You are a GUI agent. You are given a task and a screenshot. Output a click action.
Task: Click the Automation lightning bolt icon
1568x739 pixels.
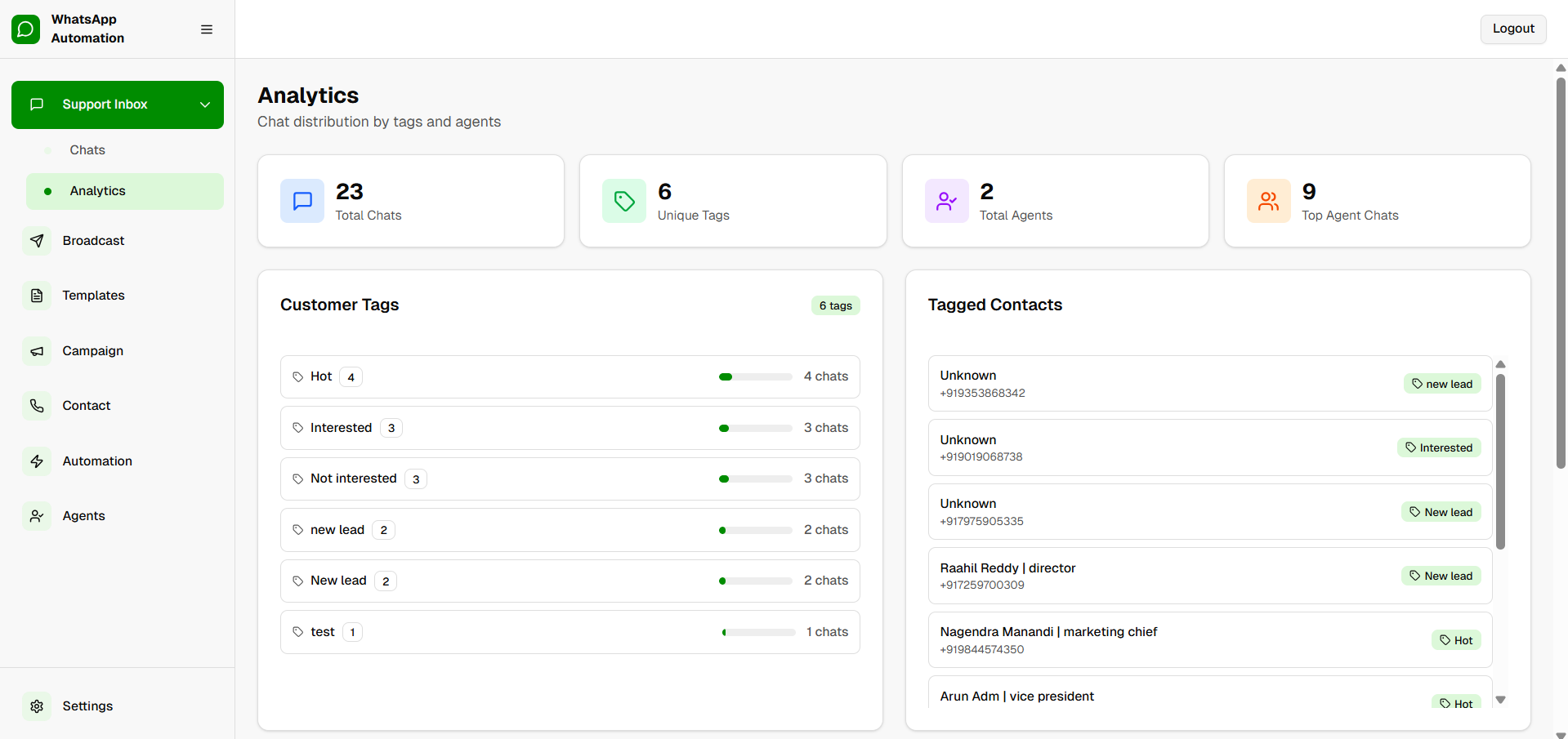(37, 461)
